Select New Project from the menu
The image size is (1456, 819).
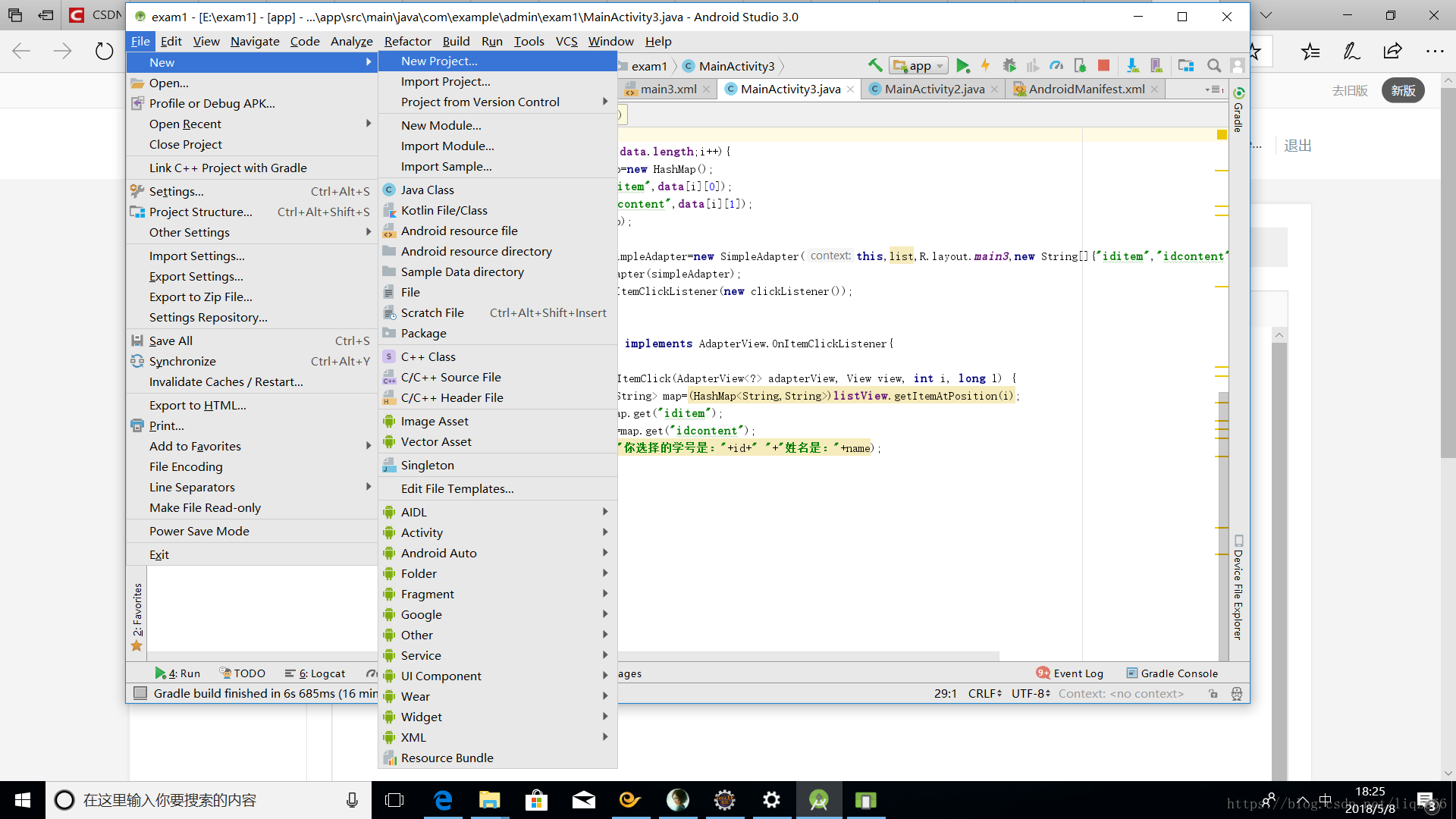(x=438, y=60)
